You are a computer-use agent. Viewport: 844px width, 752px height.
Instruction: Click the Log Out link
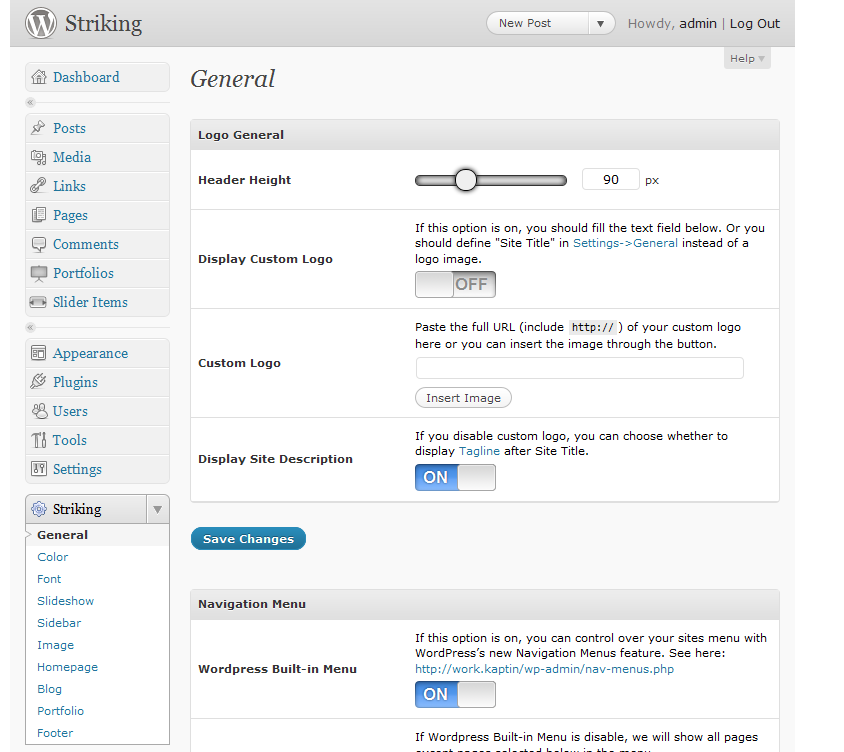click(755, 24)
